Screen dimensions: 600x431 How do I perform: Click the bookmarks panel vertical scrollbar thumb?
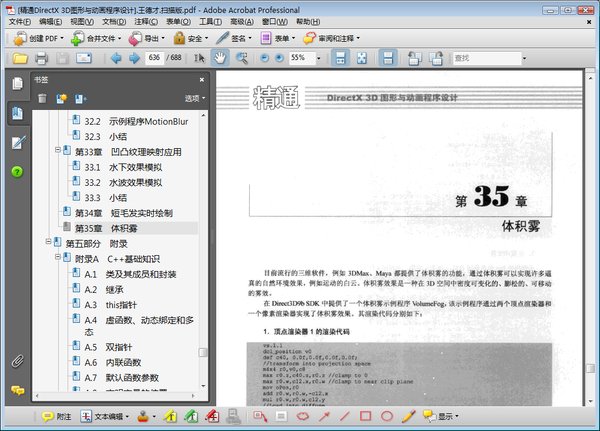(x=203, y=352)
